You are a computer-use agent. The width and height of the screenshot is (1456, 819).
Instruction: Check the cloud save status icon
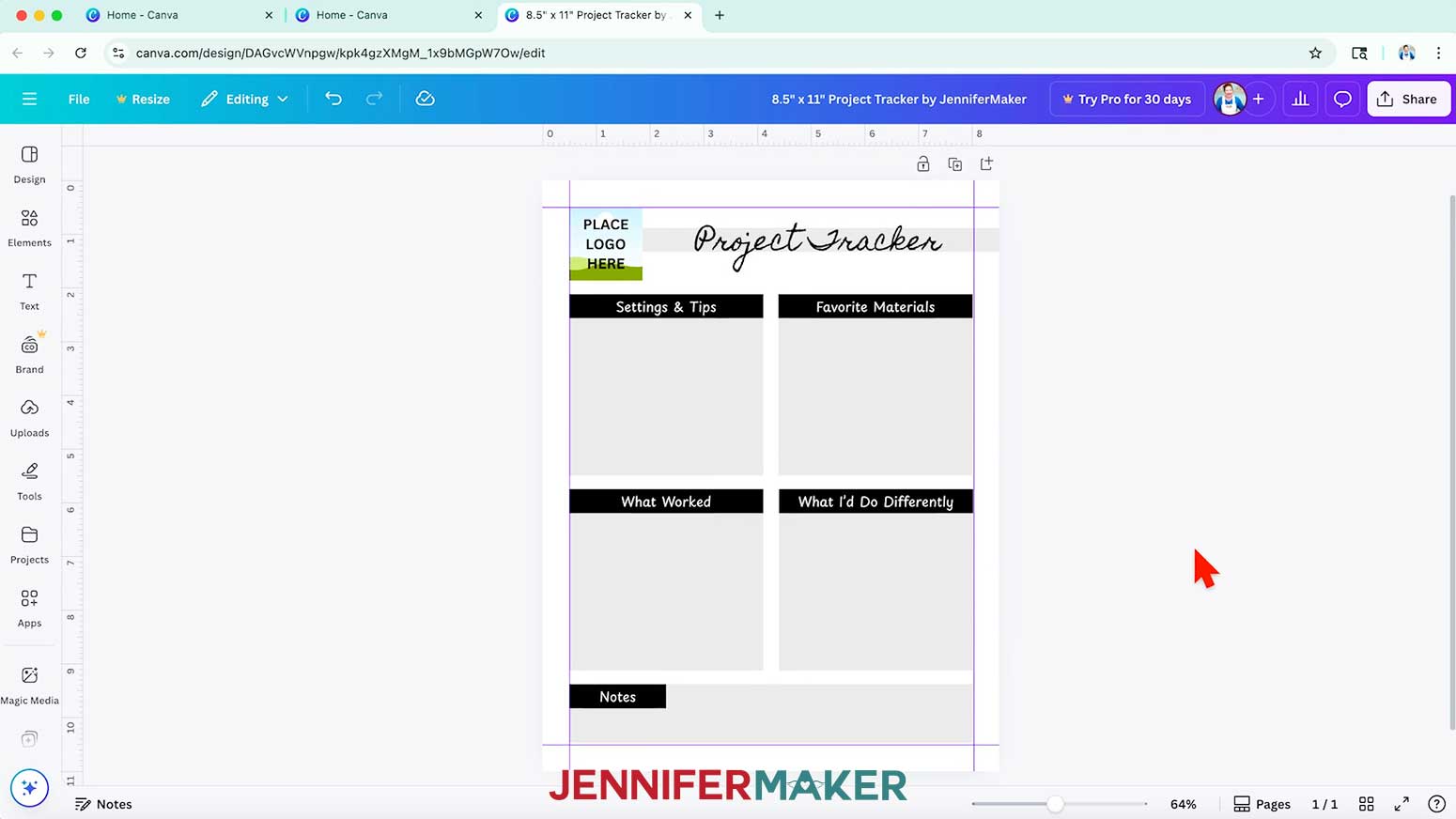click(425, 99)
